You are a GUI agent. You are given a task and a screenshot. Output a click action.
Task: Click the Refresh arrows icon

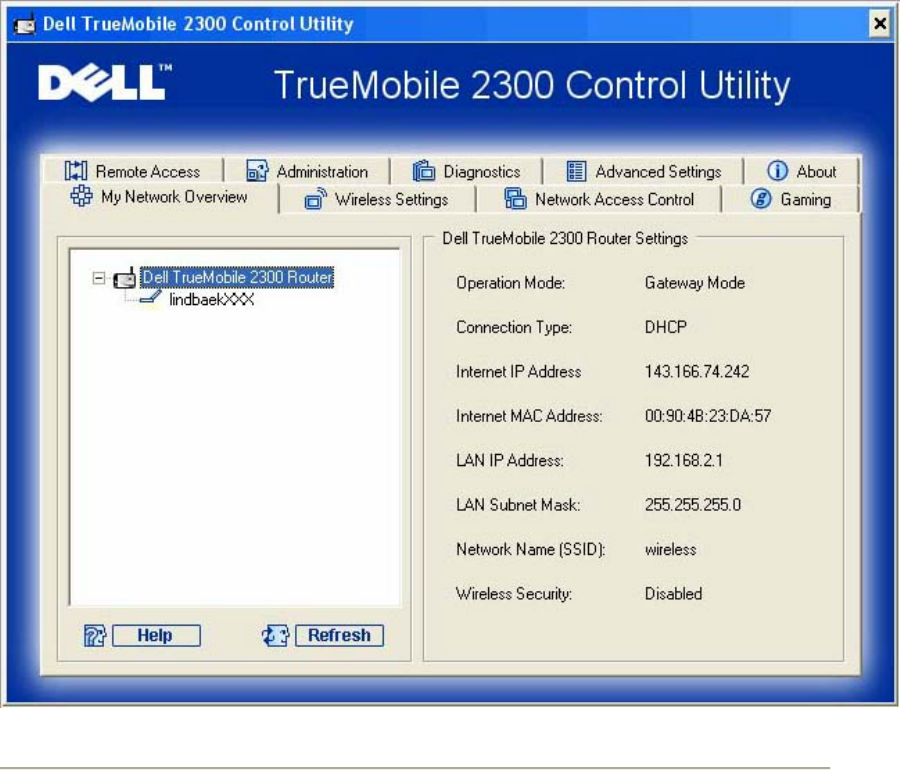tap(276, 636)
